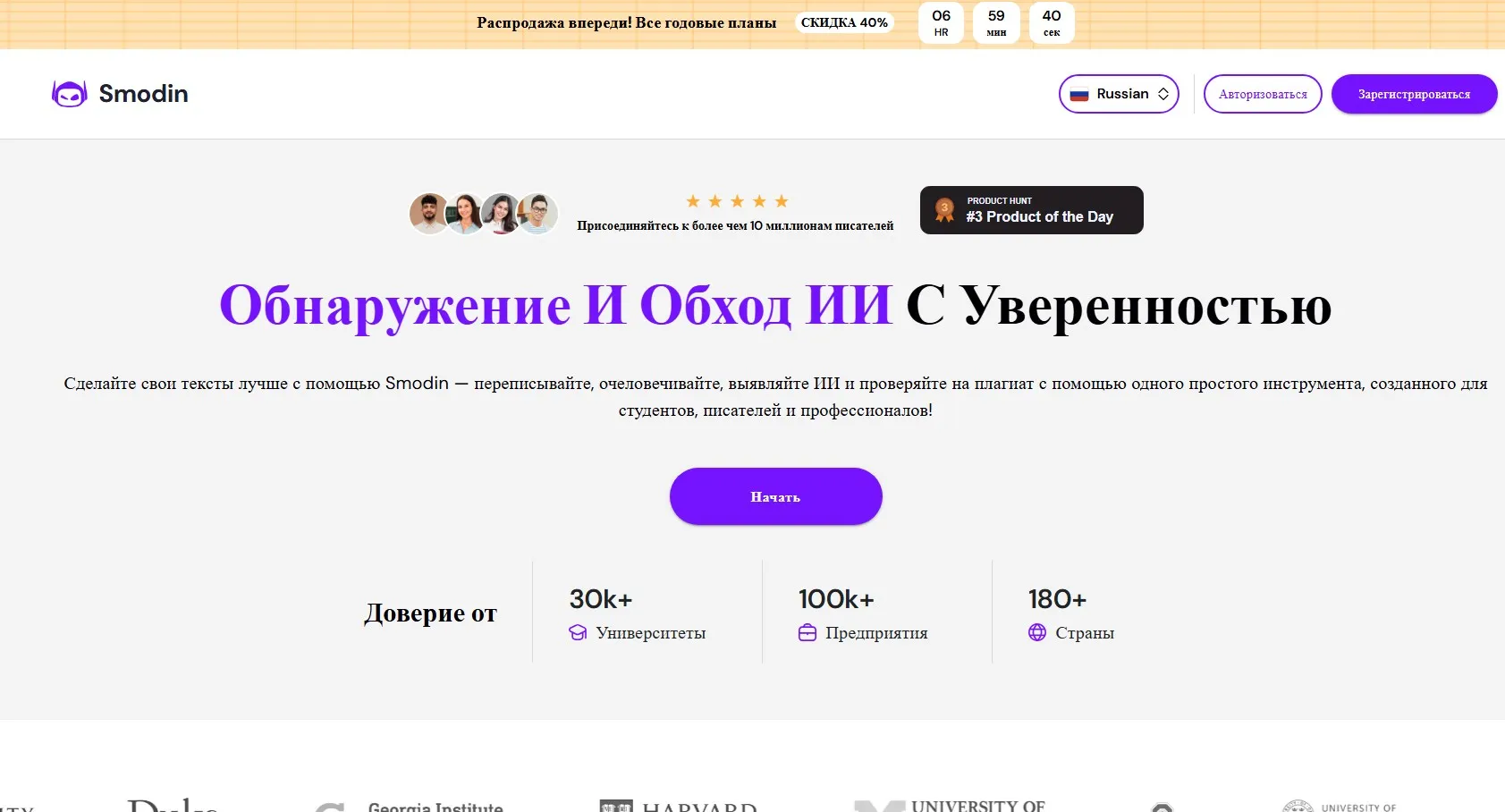Open the Russian language dropdown

tap(1119, 94)
